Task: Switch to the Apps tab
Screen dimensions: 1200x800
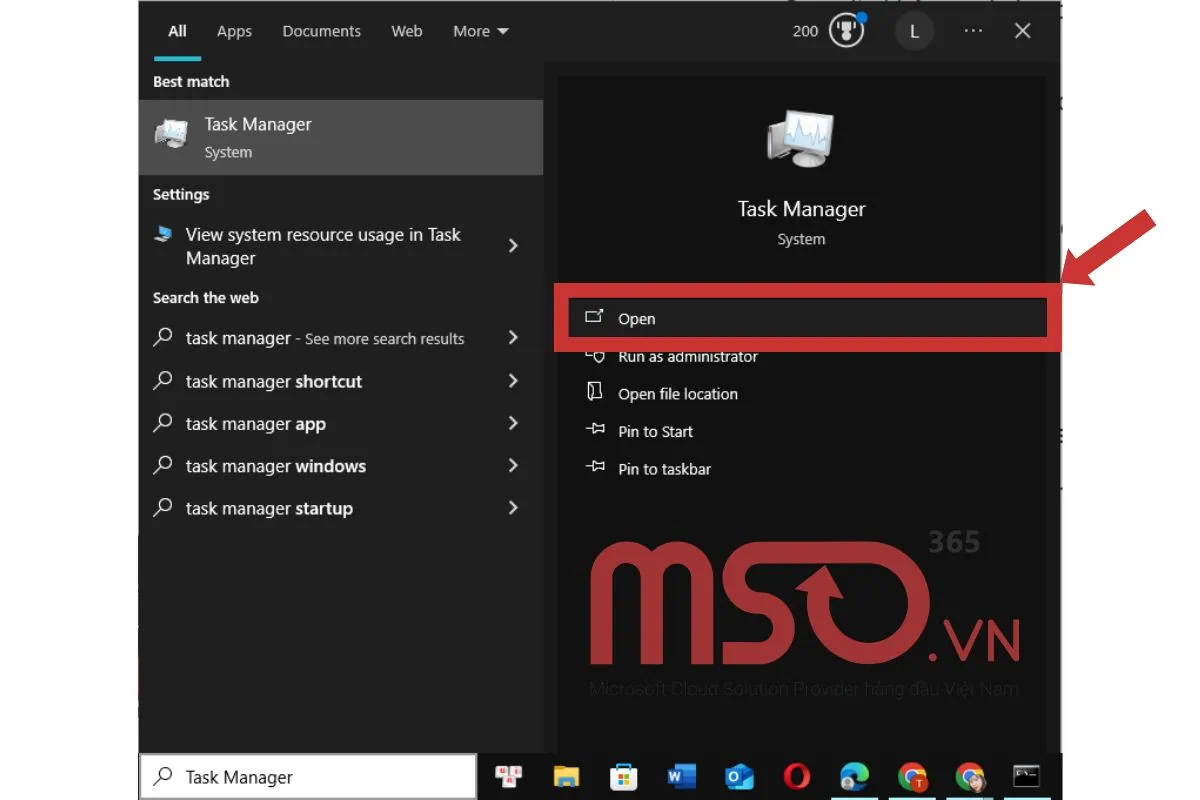Action: coord(234,31)
